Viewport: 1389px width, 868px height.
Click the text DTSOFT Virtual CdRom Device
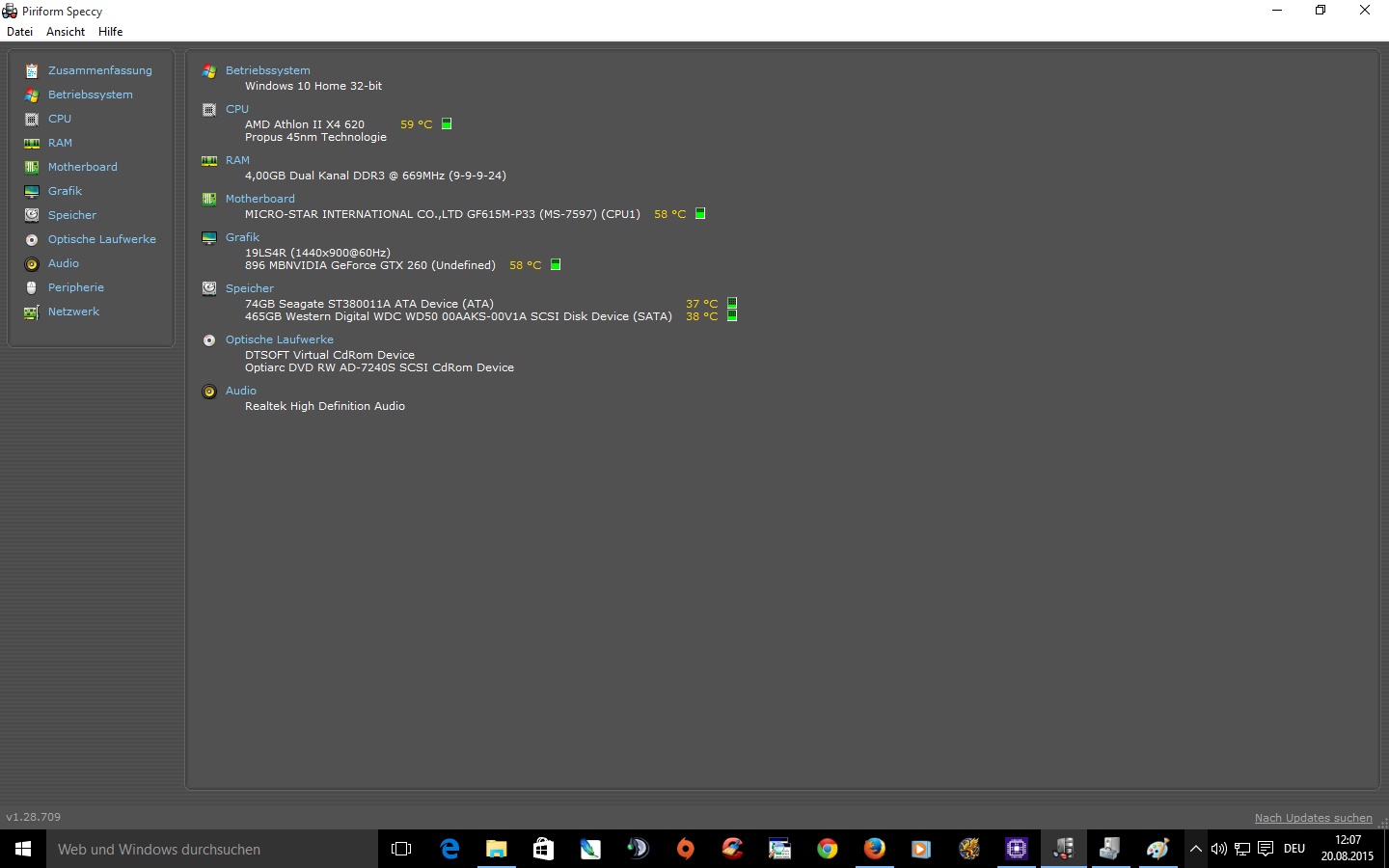click(x=330, y=355)
